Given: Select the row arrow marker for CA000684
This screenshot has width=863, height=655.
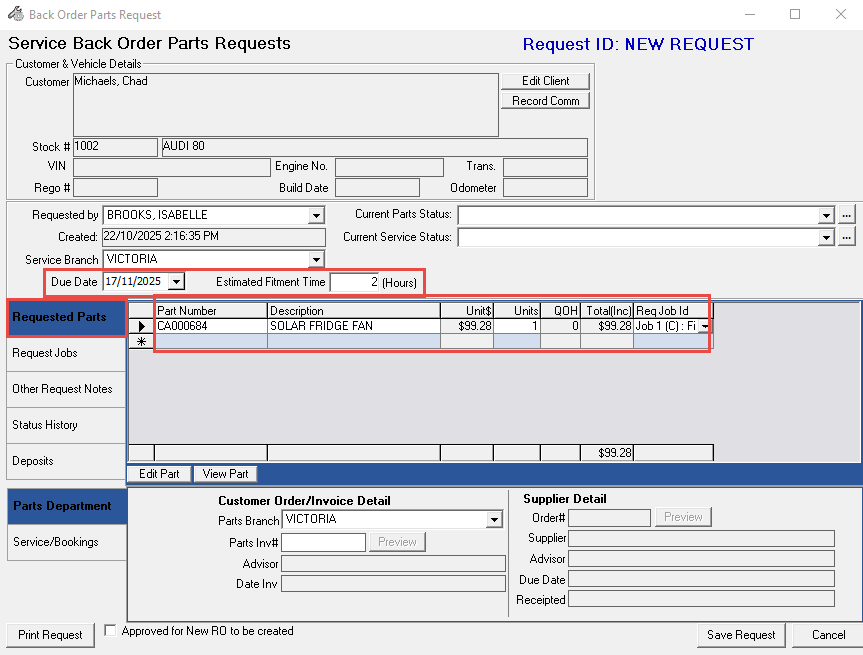Looking at the screenshot, I should tap(141, 326).
